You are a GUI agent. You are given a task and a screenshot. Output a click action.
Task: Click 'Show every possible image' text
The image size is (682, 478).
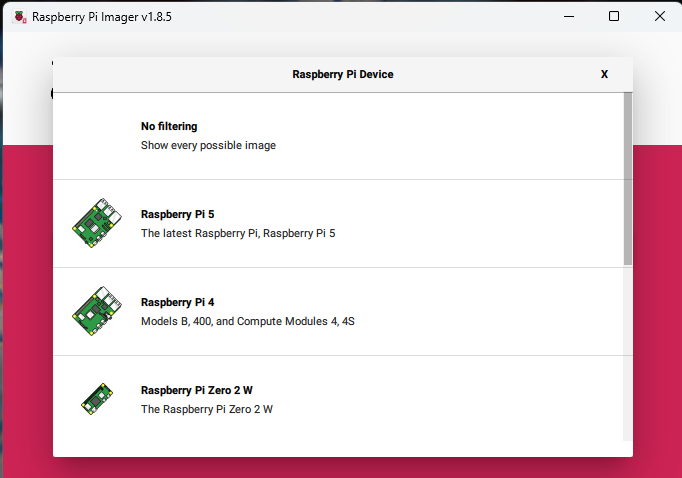tap(208, 145)
